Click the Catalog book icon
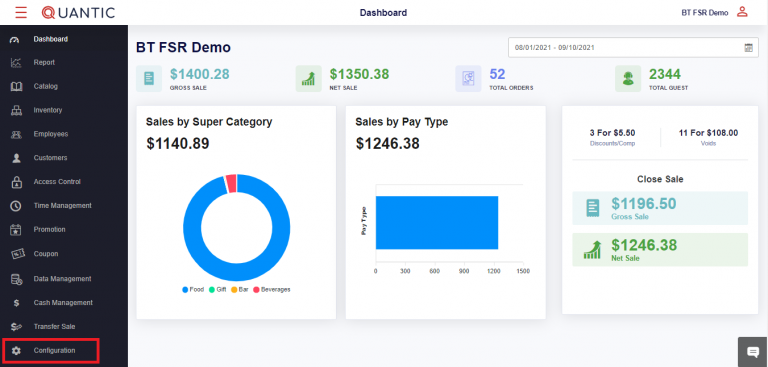 (16, 87)
